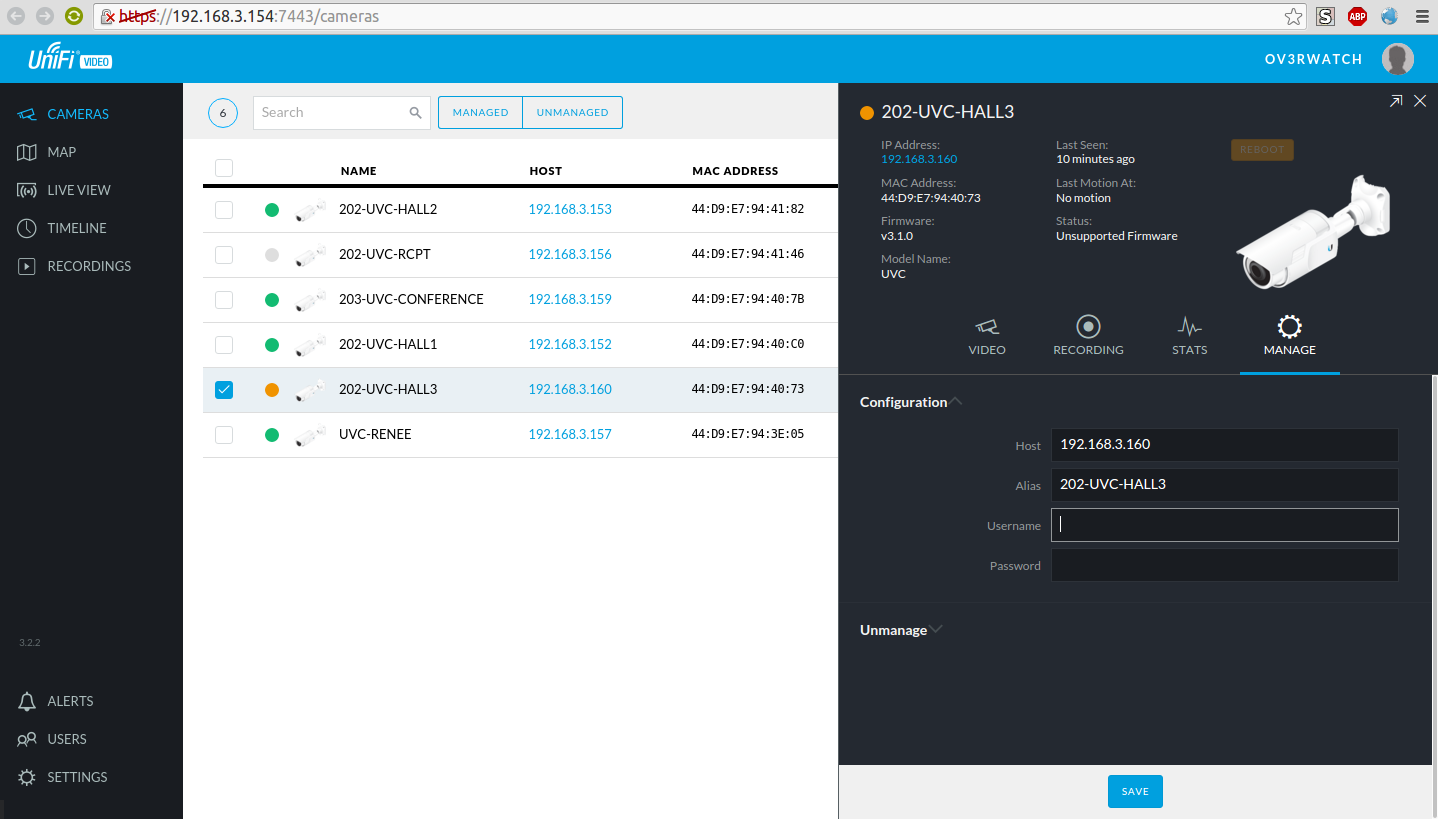This screenshot has width=1438, height=819.
Task: Open host link 192.168.3.159
Action: tap(570, 300)
